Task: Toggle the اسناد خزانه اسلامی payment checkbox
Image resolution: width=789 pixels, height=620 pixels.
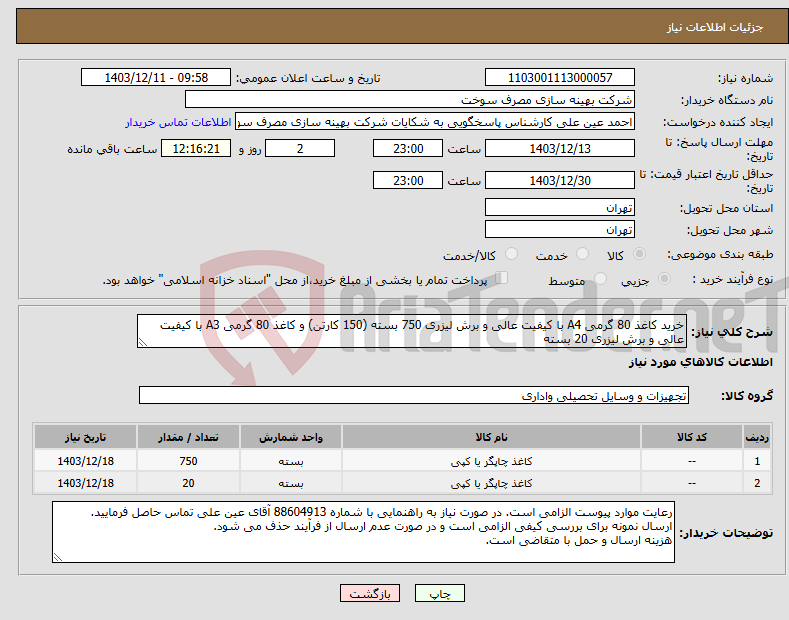Action: (x=502, y=277)
